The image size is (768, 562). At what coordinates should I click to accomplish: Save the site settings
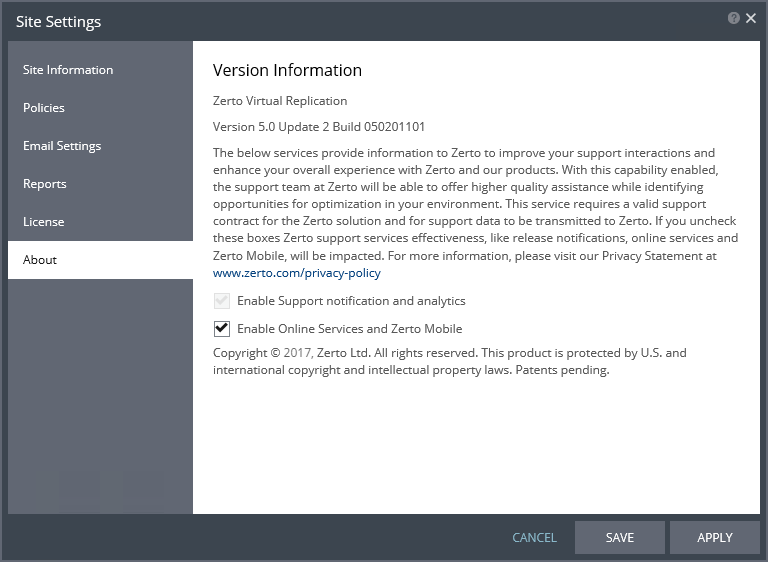pyautogui.click(x=620, y=538)
